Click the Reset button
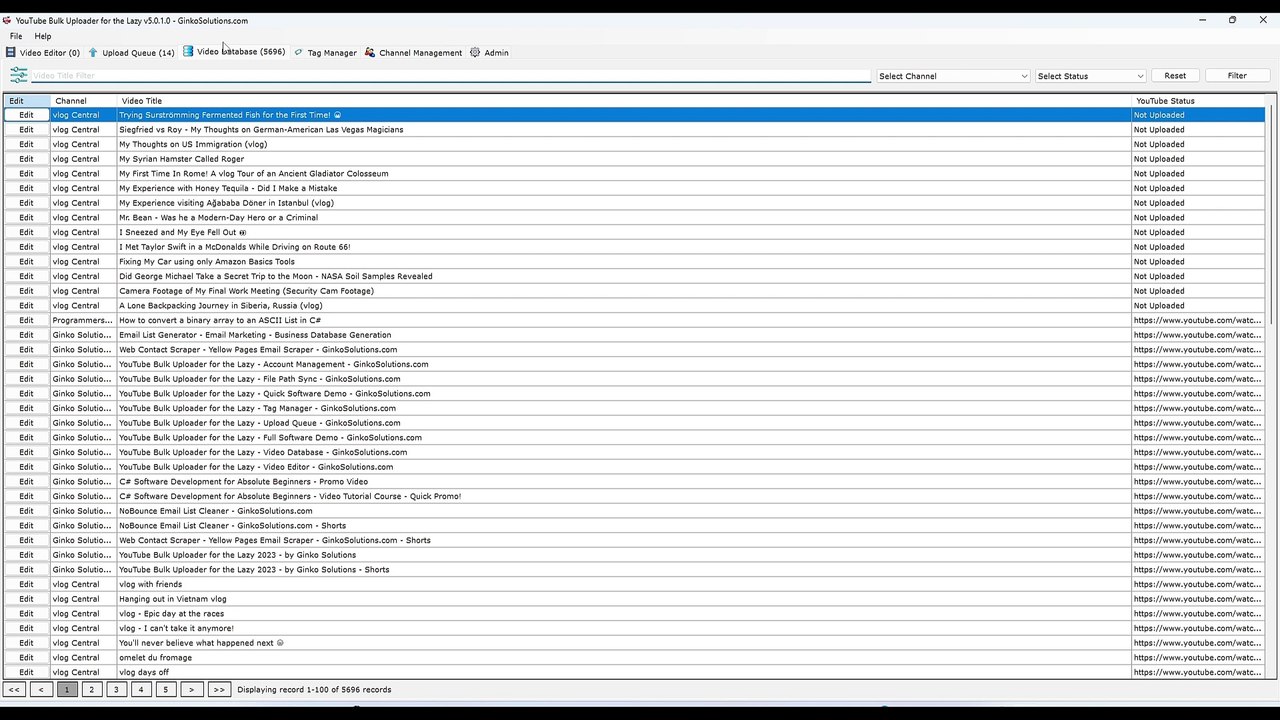 coord(1175,76)
